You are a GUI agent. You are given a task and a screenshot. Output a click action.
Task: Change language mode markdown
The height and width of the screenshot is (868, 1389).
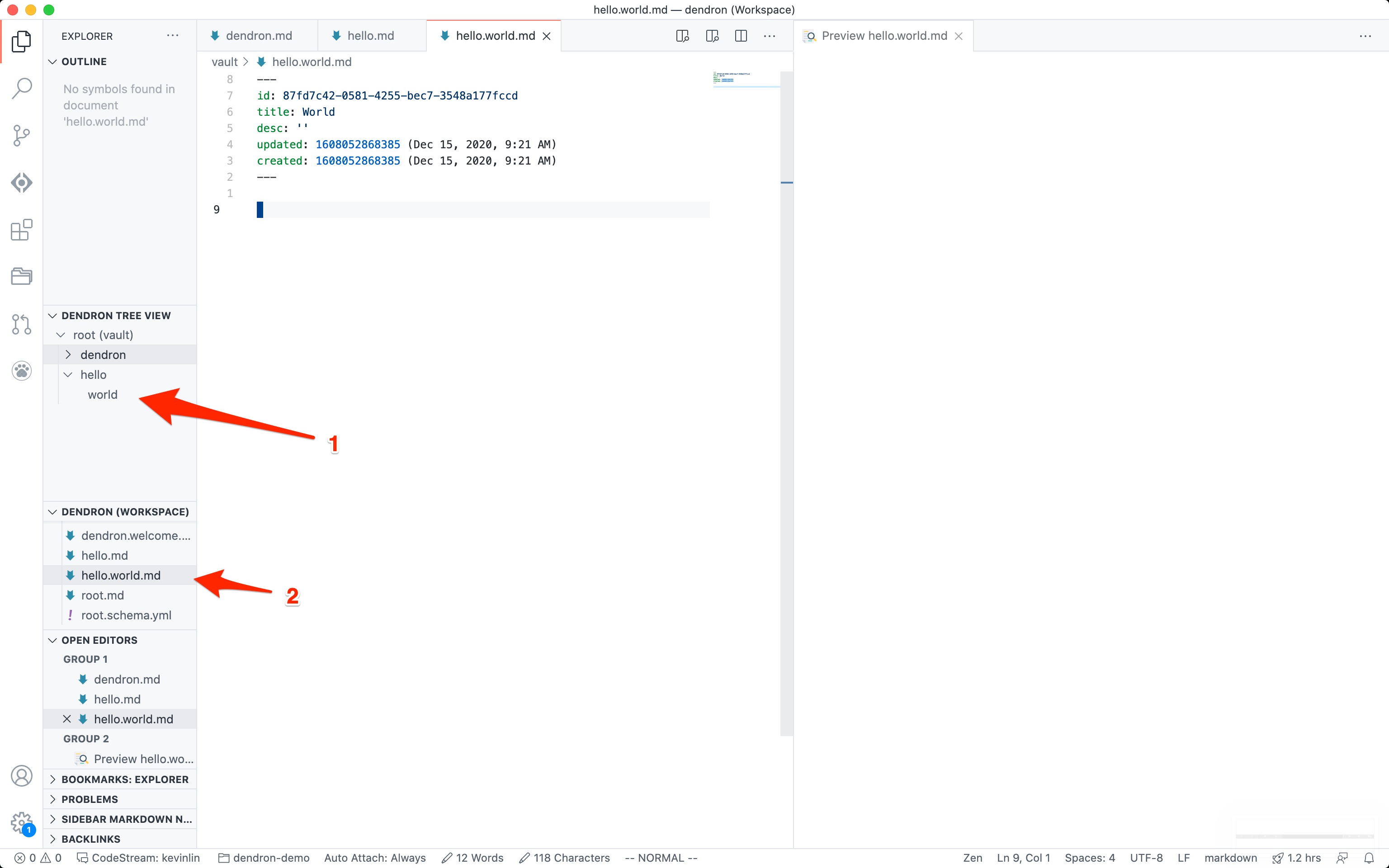point(1230,858)
